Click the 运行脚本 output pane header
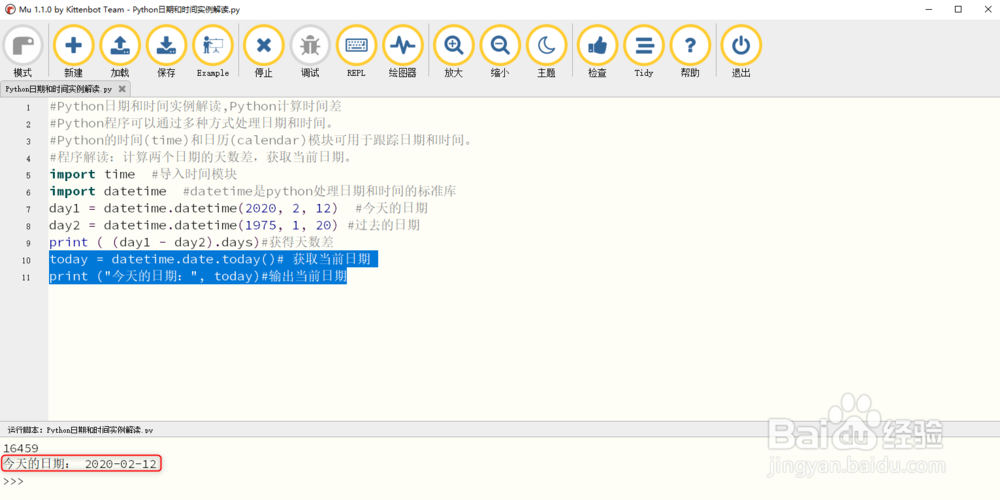Image resolution: width=1000 pixels, height=500 pixels. click(x=80, y=430)
